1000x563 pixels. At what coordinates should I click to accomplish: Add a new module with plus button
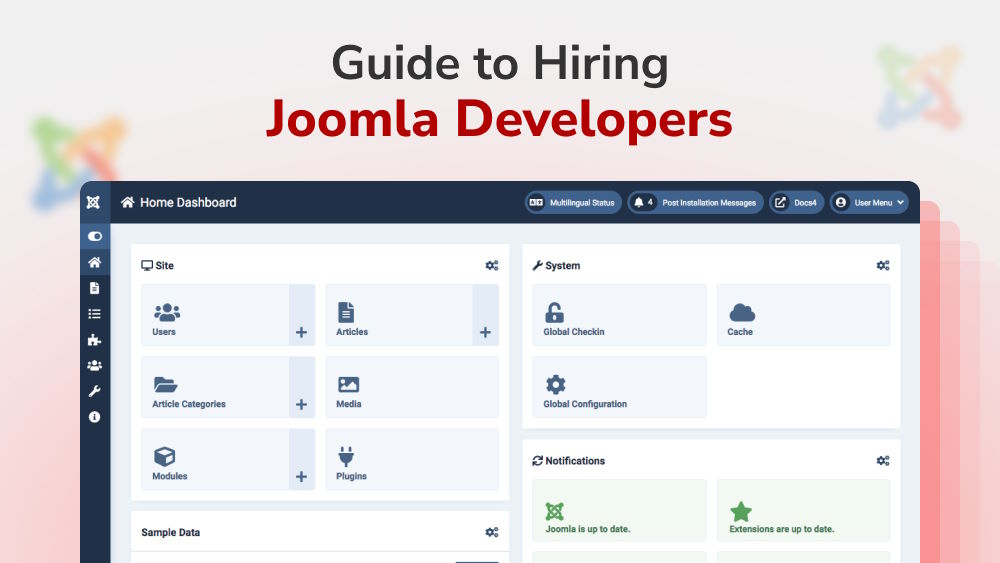[302, 459]
